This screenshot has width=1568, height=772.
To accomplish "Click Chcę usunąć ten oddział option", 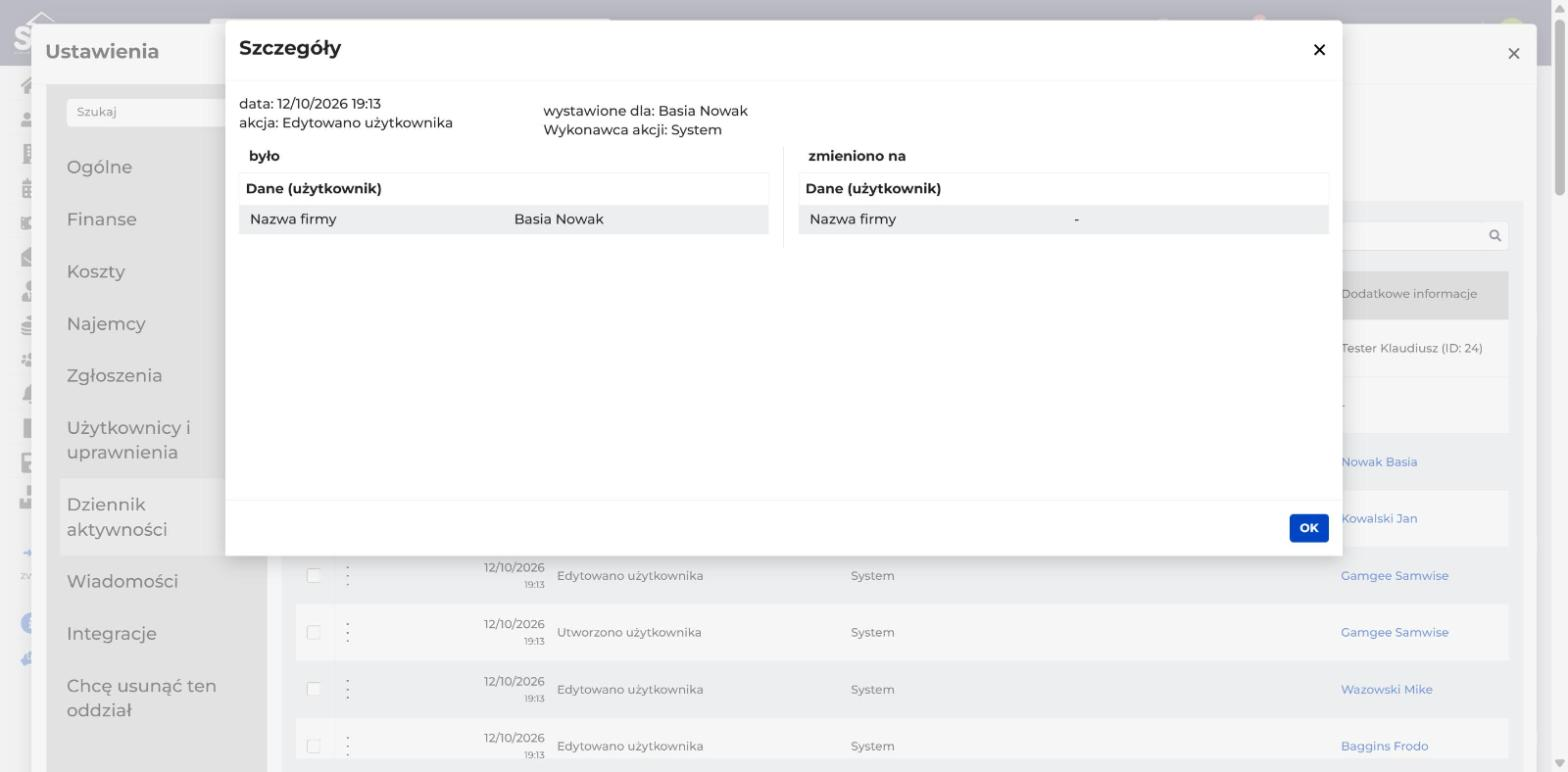I will [x=141, y=698].
